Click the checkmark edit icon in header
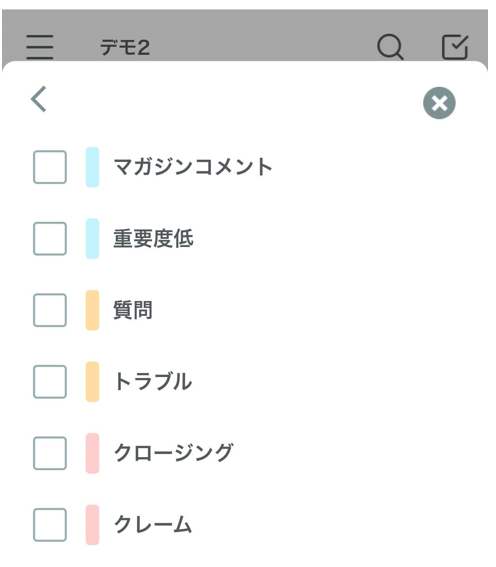496x567 pixels. click(455, 47)
